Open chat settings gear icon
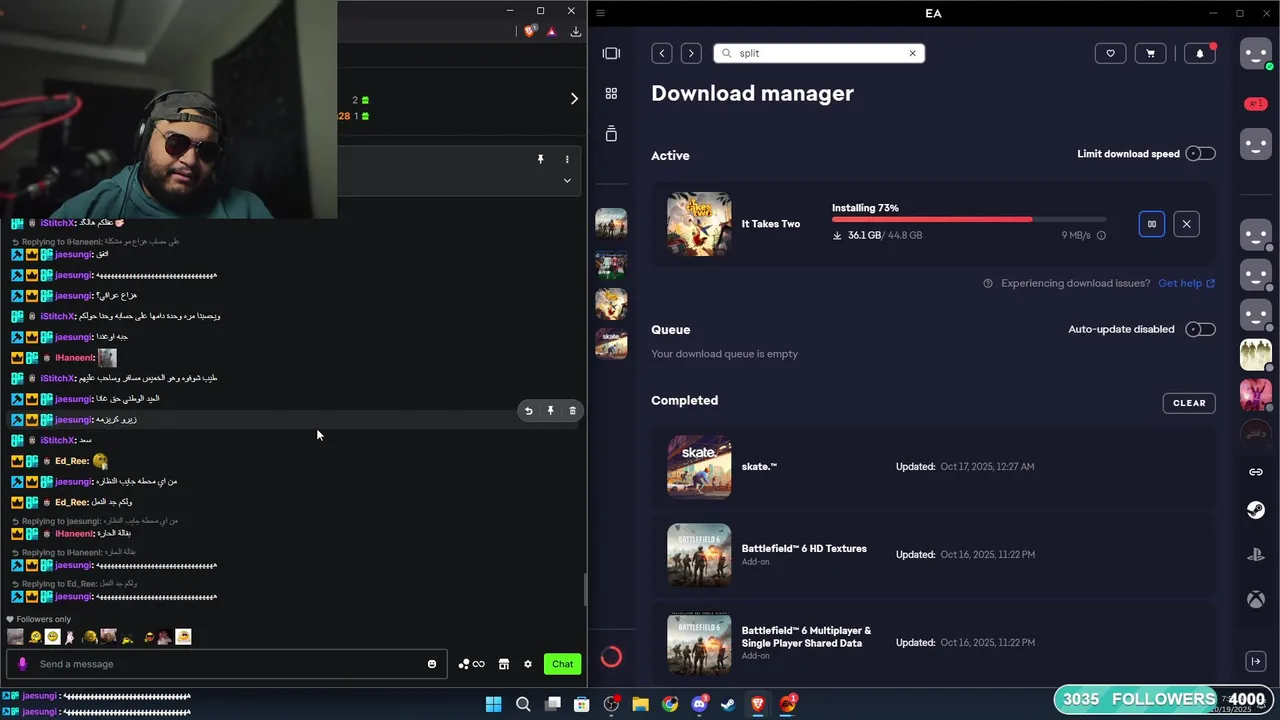This screenshot has height=720, width=1280. tap(528, 664)
